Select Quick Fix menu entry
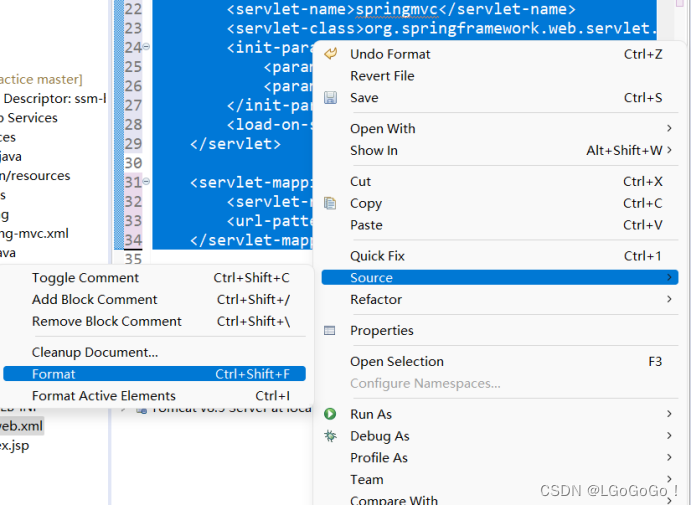 tap(500, 256)
